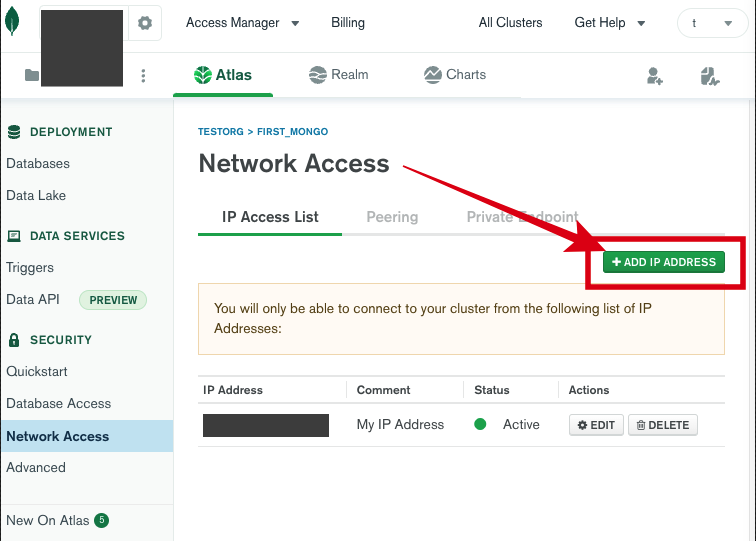This screenshot has height=541, width=756.
Task: Select the Peering tab
Action: pos(392,217)
